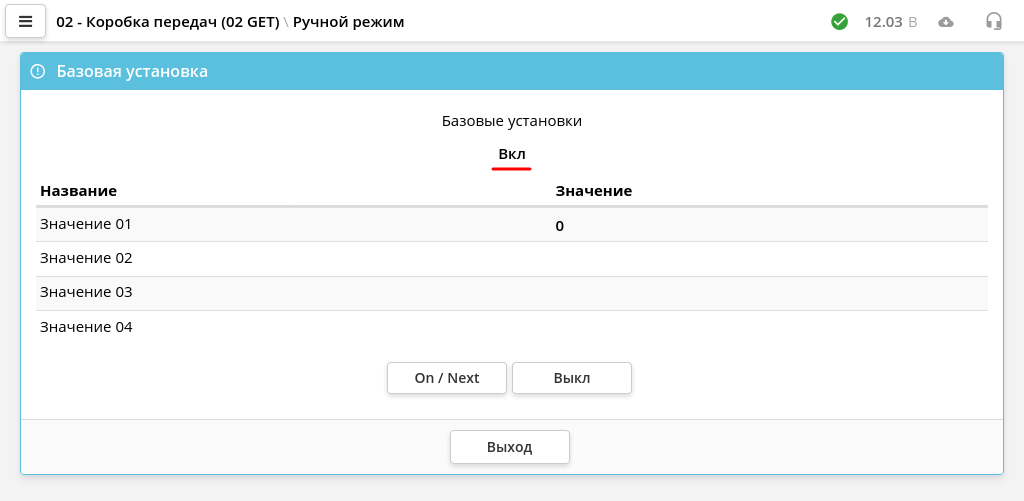The height and width of the screenshot is (501, 1024).
Task: Click the value 0 in Значение 01
Action: pos(560,227)
